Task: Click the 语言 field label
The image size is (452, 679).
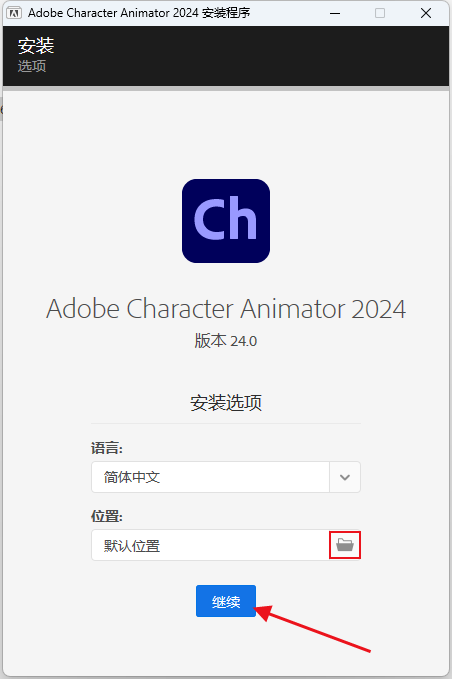Action: [x=107, y=448]
